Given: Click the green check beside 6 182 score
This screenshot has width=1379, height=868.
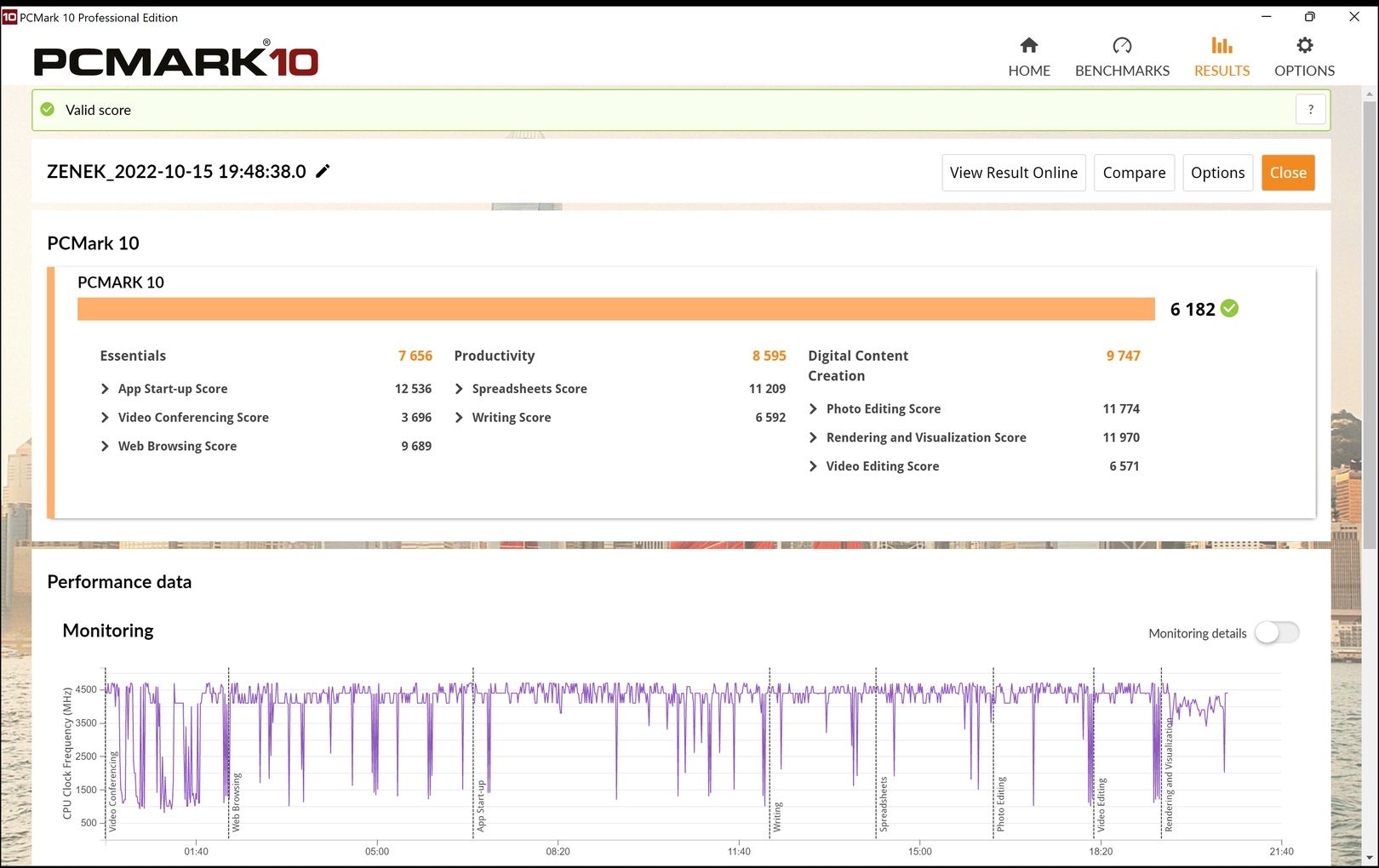Looking at the screenshot, I should point(1229,309).
